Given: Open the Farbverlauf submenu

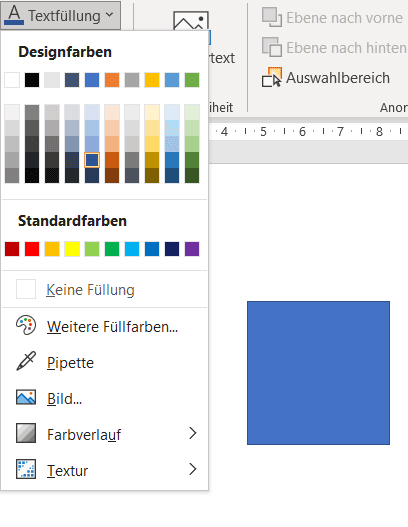Looking at the screenshot, I should point(105,435).
